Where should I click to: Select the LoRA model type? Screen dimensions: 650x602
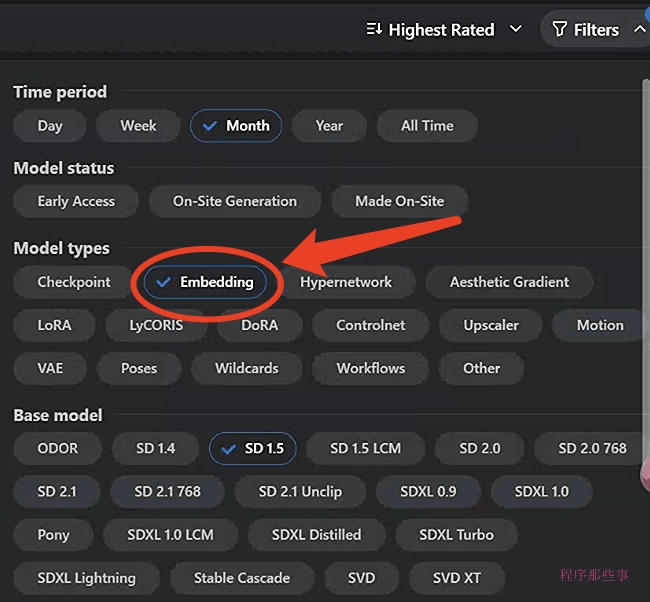click(54, 325)
